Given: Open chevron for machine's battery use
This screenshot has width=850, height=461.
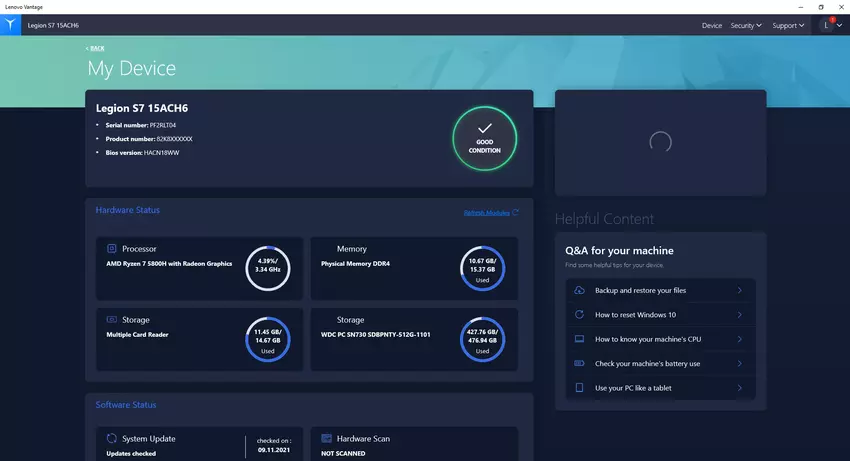Looking at the screenshot, I should coord(739,364).
